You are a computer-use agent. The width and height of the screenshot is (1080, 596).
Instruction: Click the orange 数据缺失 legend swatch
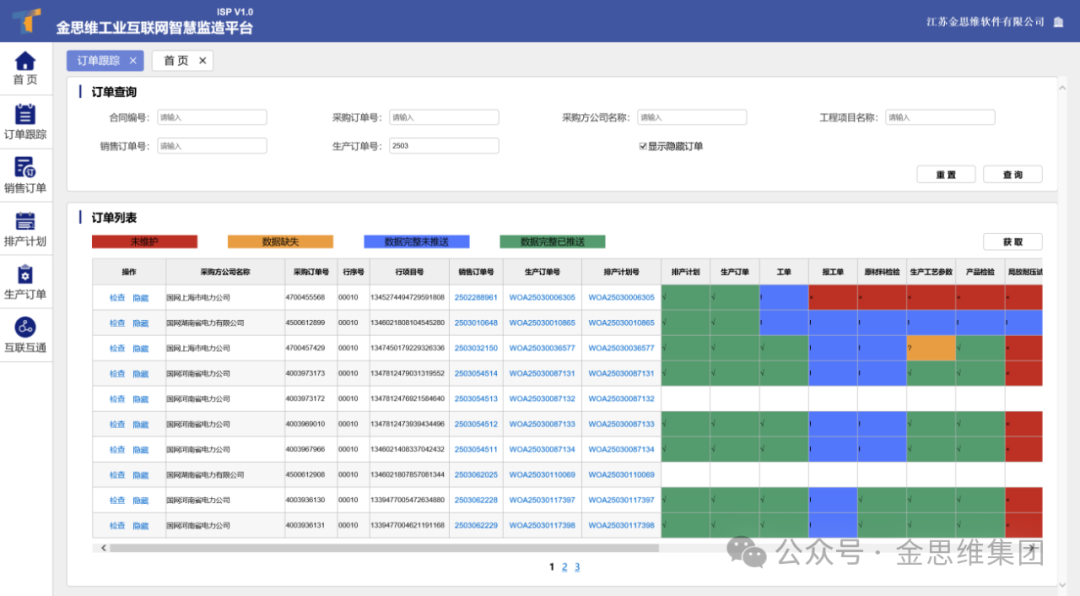pos(280,242)
